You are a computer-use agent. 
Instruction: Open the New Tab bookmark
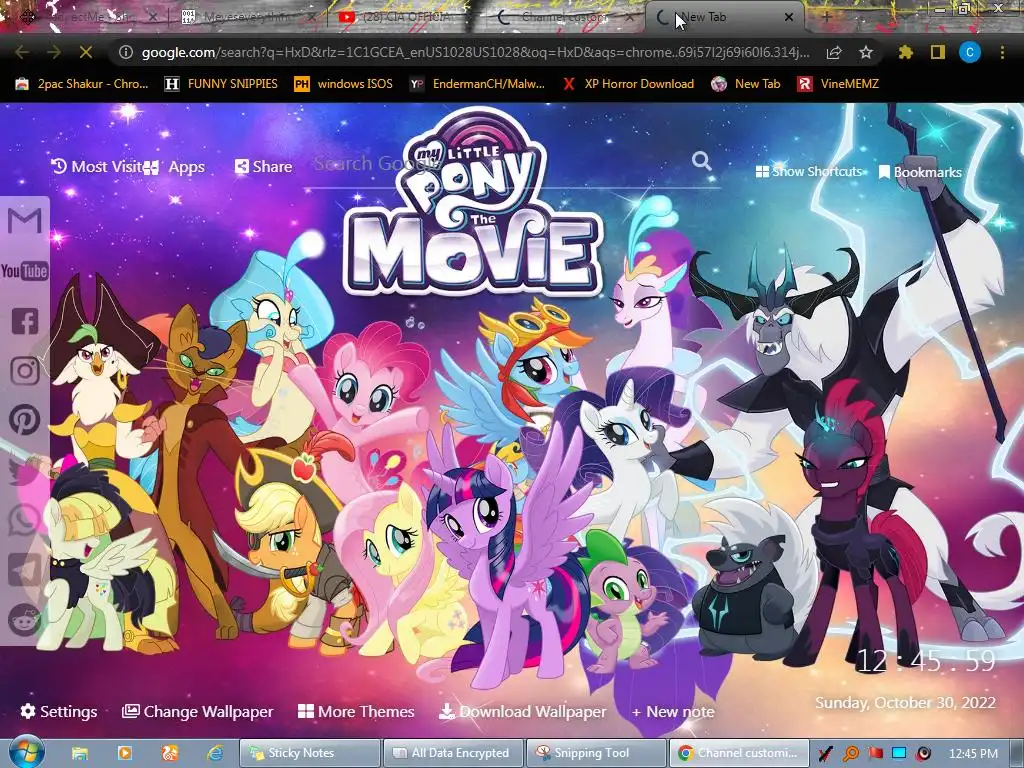746,84
